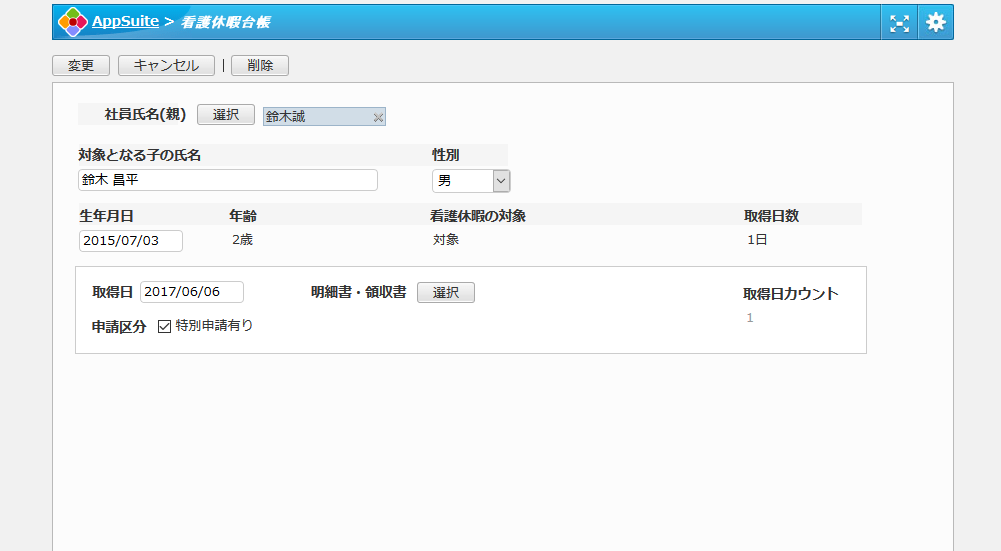Click the 生年月日 date field
The image size is (1001, 551).
pyautogui.click(x=131, y=241)
